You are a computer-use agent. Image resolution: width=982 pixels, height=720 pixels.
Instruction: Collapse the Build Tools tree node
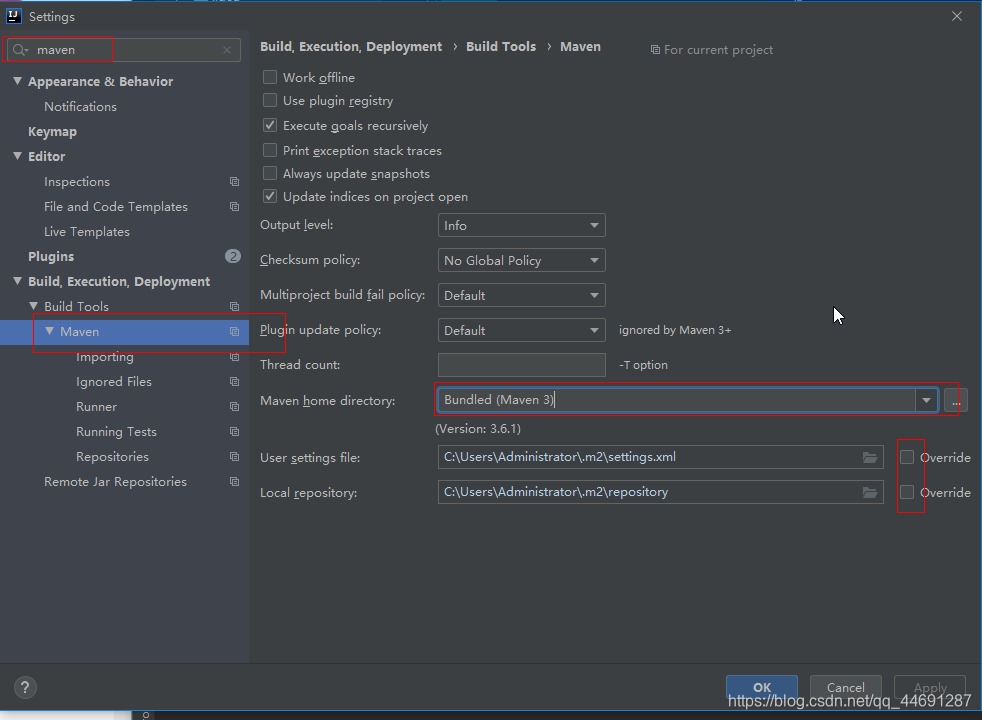click(34, 306)
